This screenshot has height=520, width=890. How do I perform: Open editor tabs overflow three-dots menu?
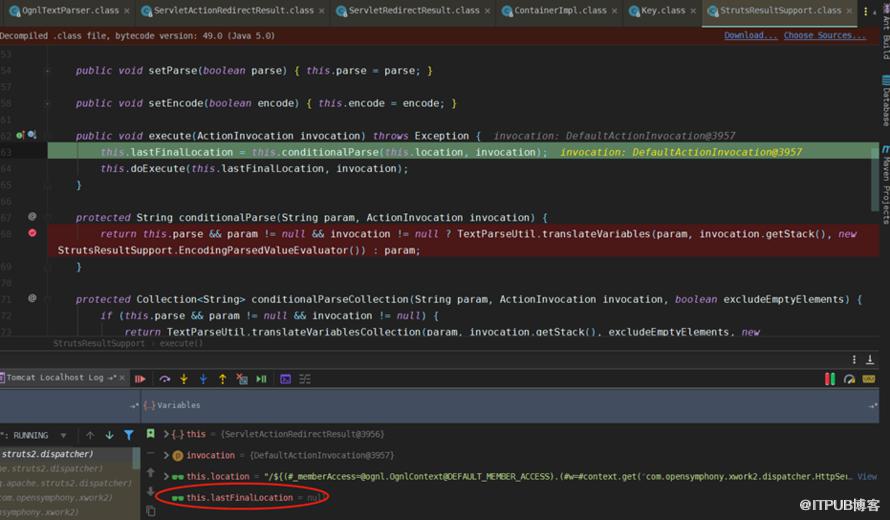click(865, 11)
